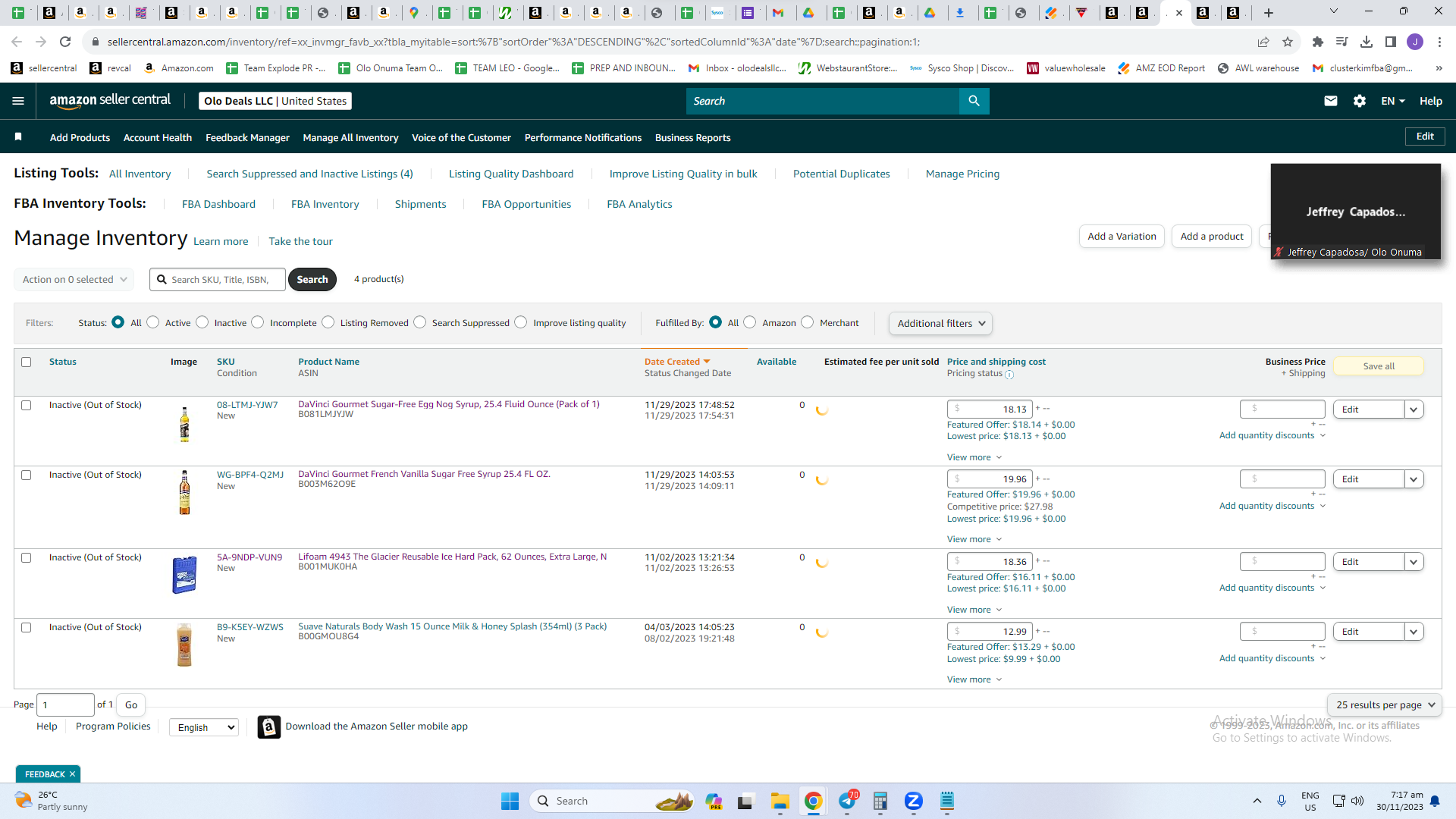Select the Incomplete status radio button
1456x819 pixels.
(258, 322)
